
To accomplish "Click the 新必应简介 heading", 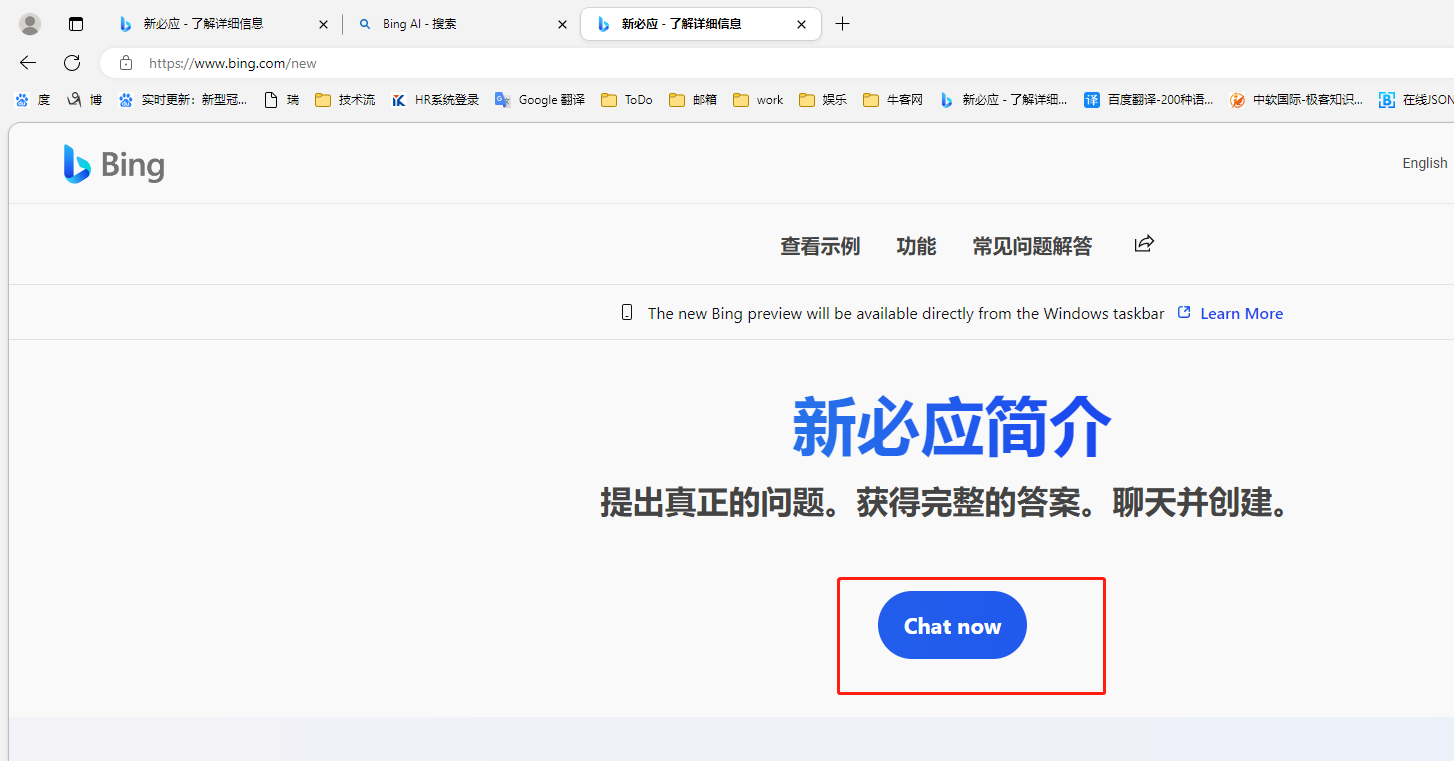I will [952, 427].
